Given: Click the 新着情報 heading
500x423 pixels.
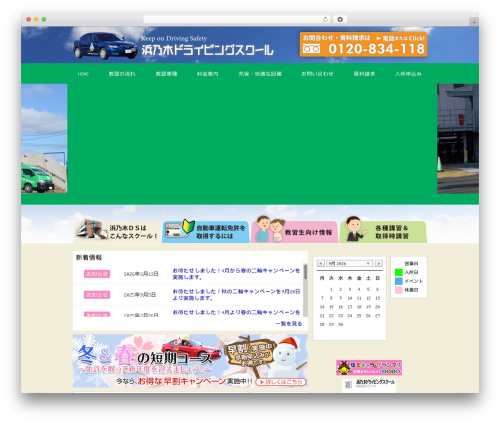Looking at the screenshot, I should [x=89, y=257].
